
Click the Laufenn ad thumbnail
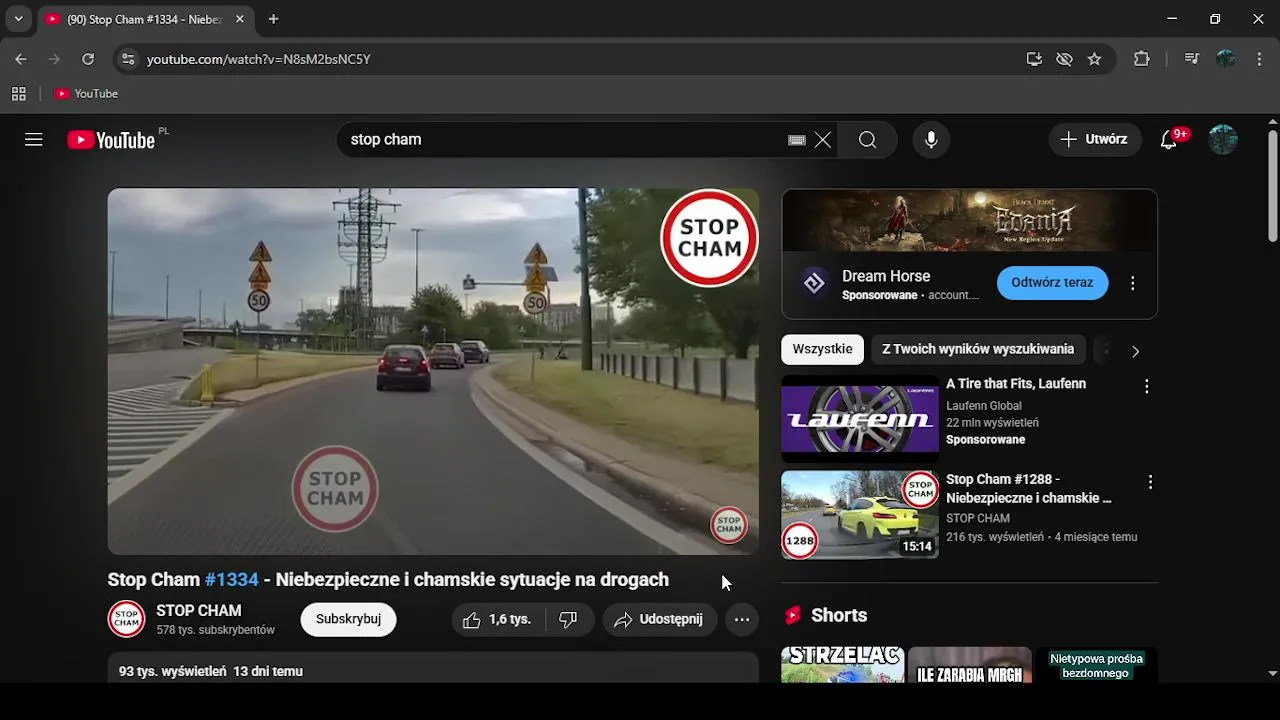pyautogui.click(x=860, y=419)
